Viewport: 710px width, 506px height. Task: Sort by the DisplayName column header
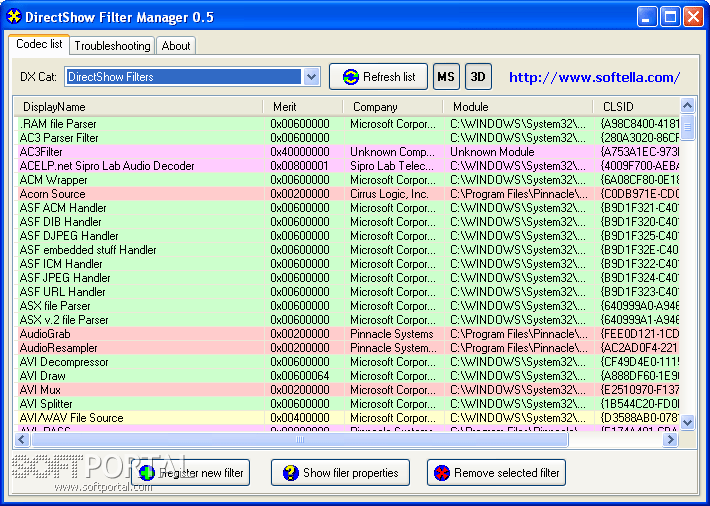tap(139, 107)
